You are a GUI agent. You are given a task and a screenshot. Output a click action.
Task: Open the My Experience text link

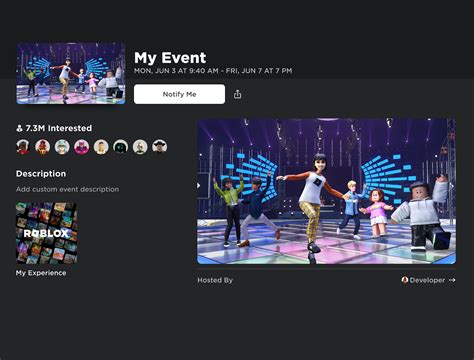click(x=41, y=273)
